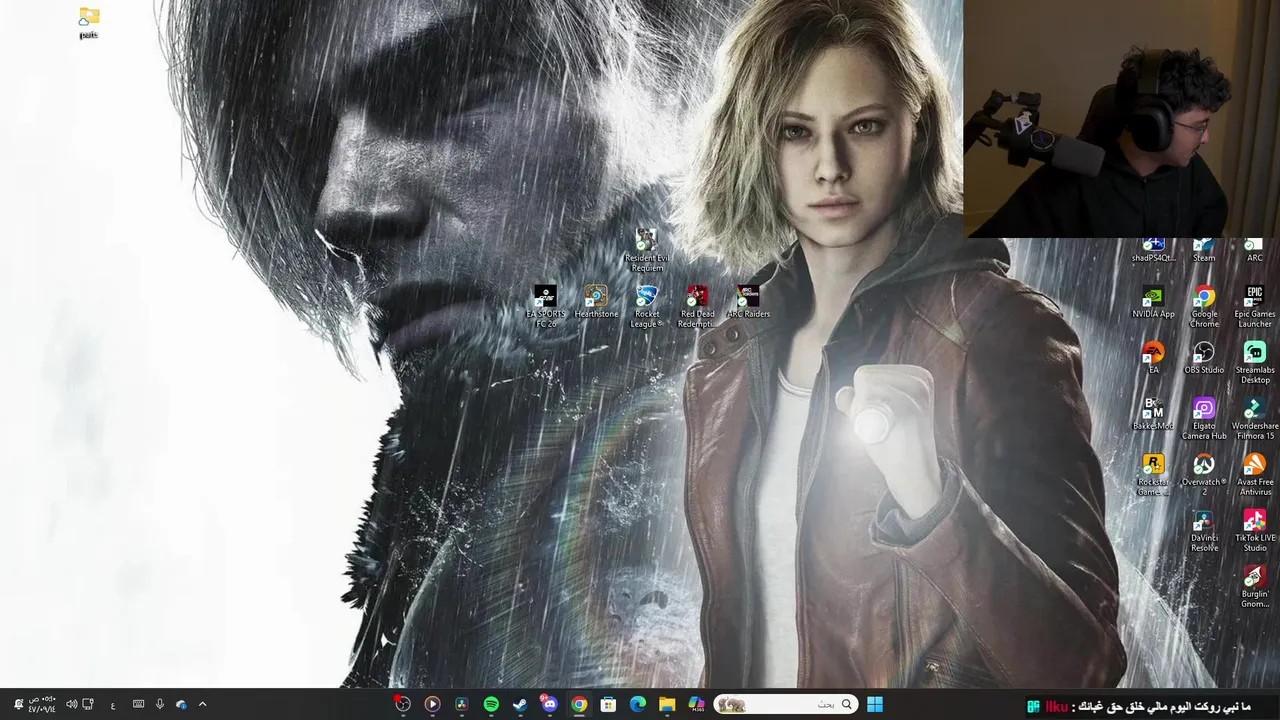Open Discord from the taskbar
This screenshot has width=1280, height=720.
pyautogui.click(x=549, y=704)
